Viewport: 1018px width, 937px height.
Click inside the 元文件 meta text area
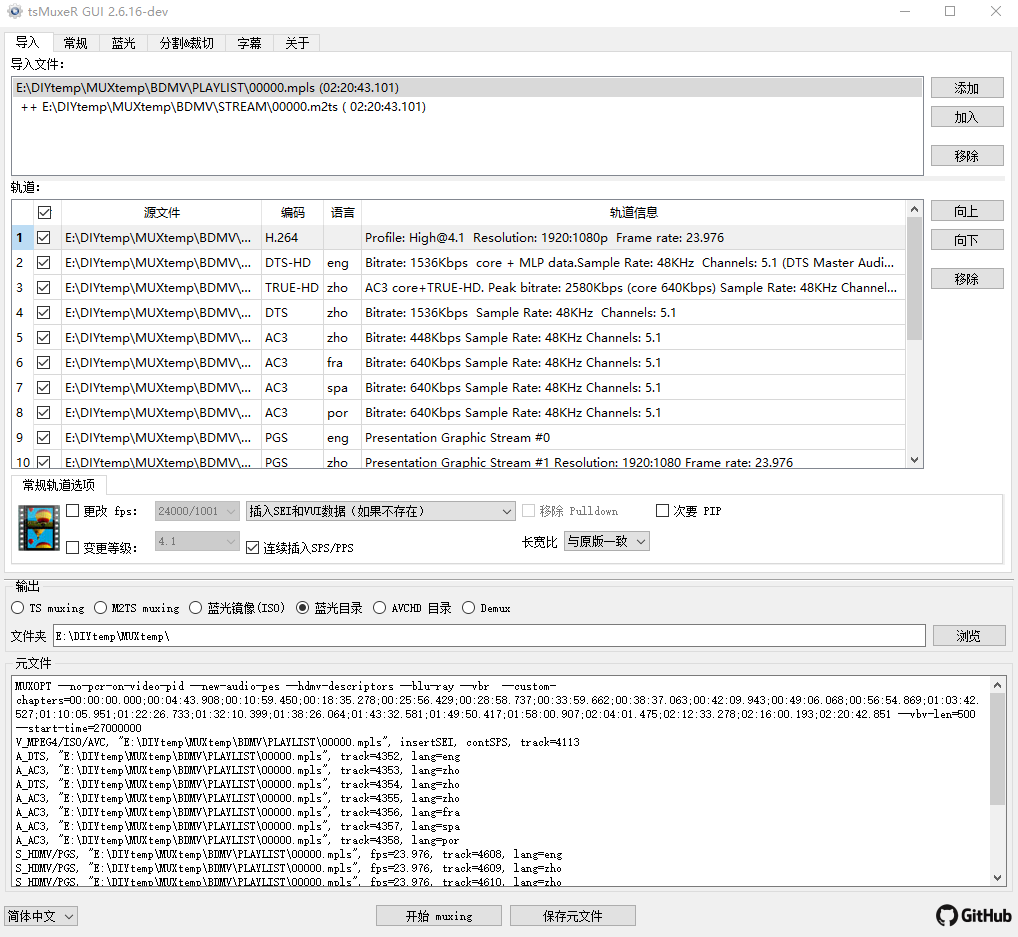[x=501, y=782]
